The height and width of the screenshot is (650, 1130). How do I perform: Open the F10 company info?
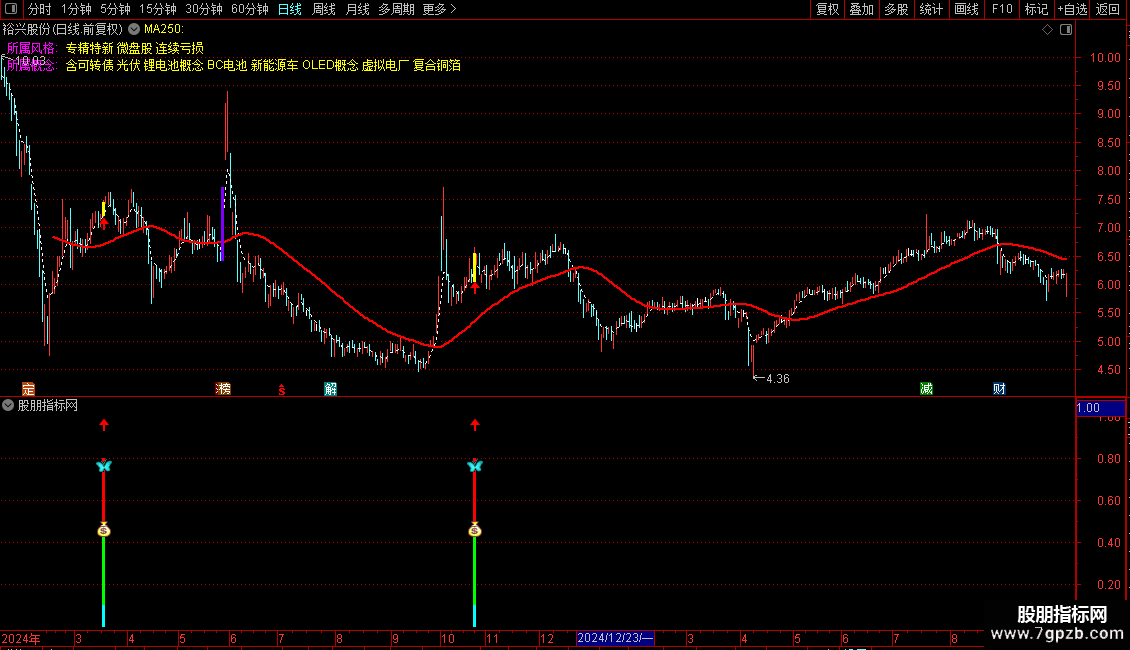tap(1002, 9)
